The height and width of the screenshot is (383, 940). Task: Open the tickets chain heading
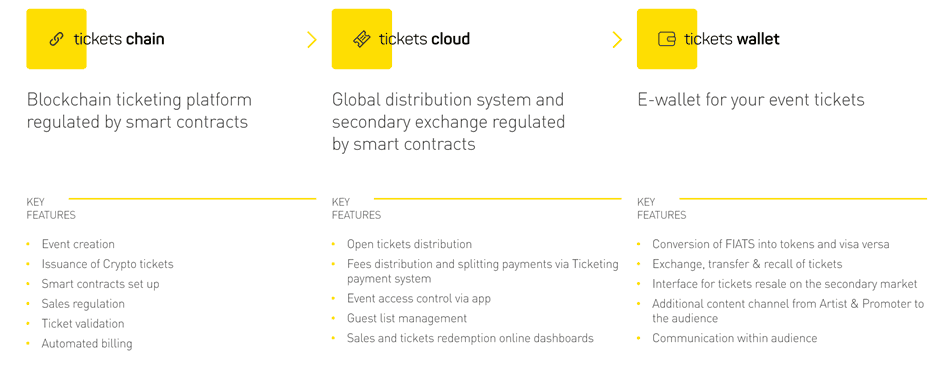point(119,40)
